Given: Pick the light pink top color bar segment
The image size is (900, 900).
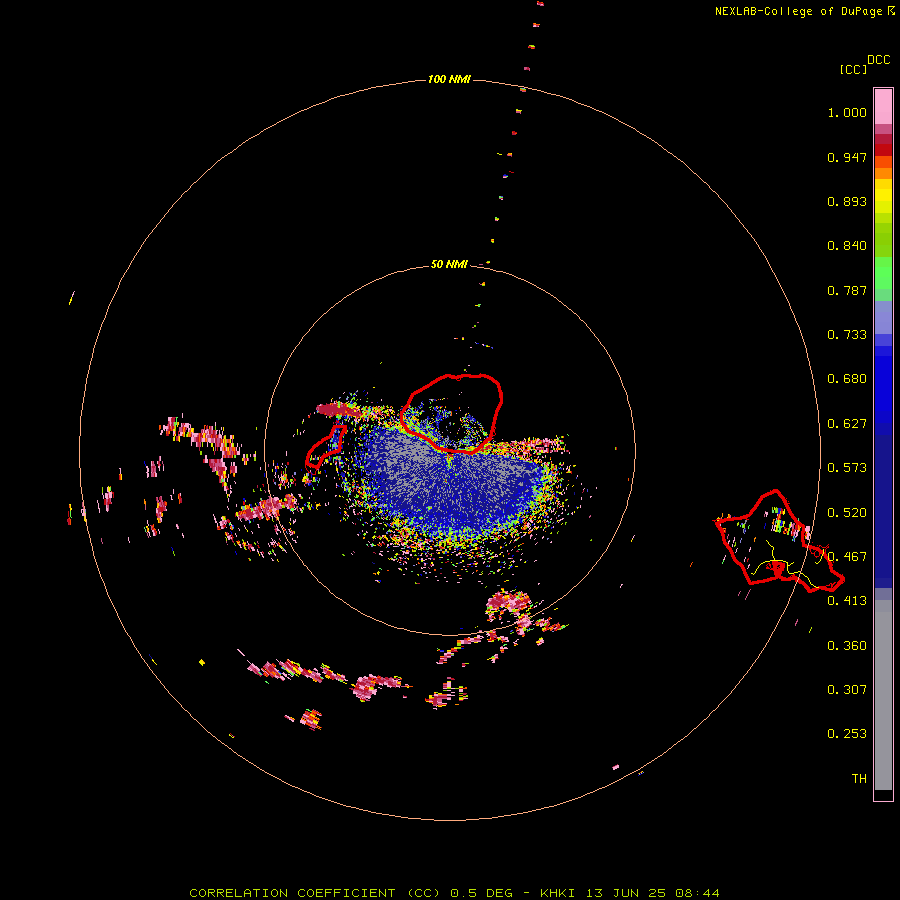Looking at the screenshot, I should coord(883,107).
